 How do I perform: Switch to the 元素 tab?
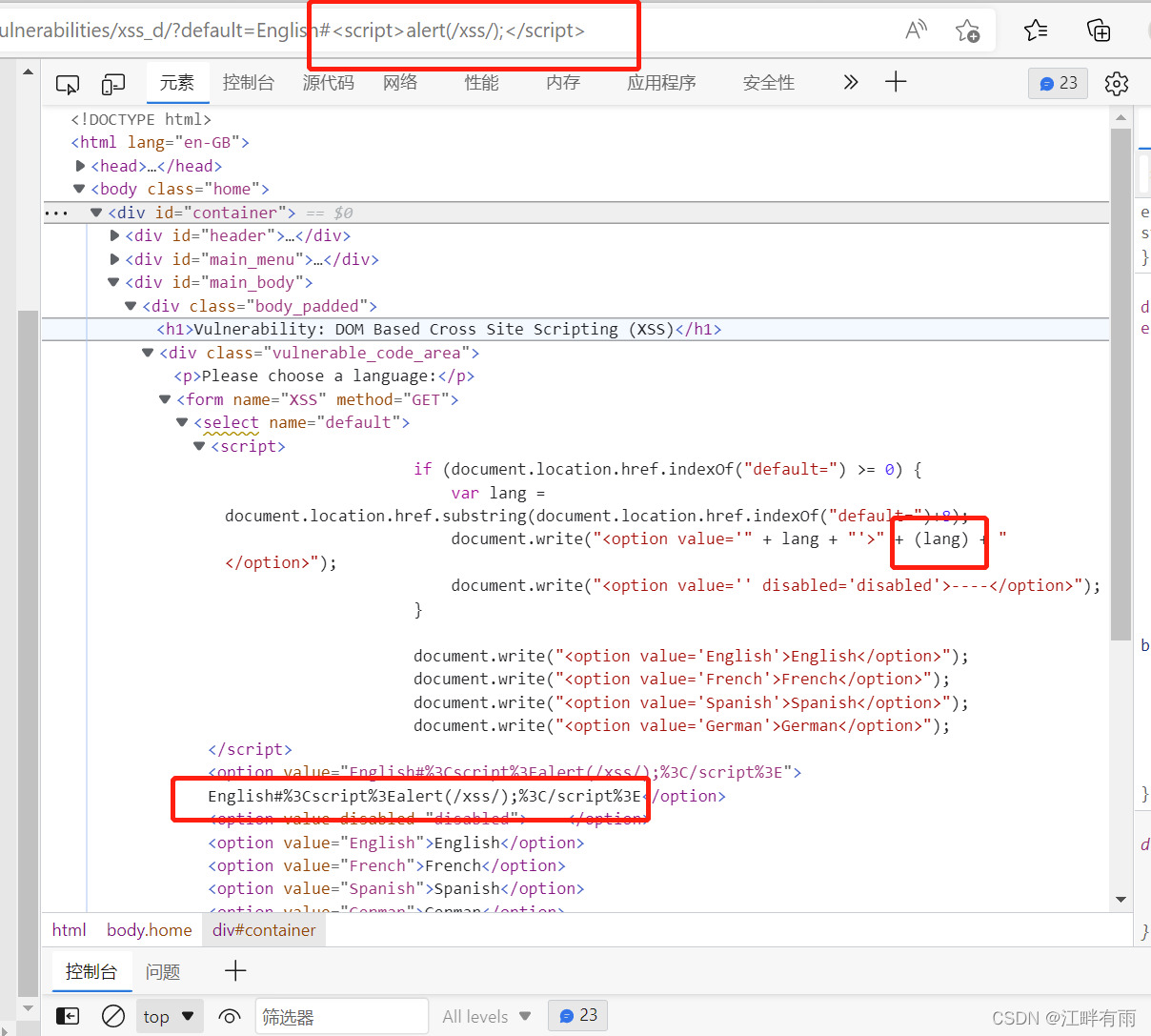click(x=177, y=83)
